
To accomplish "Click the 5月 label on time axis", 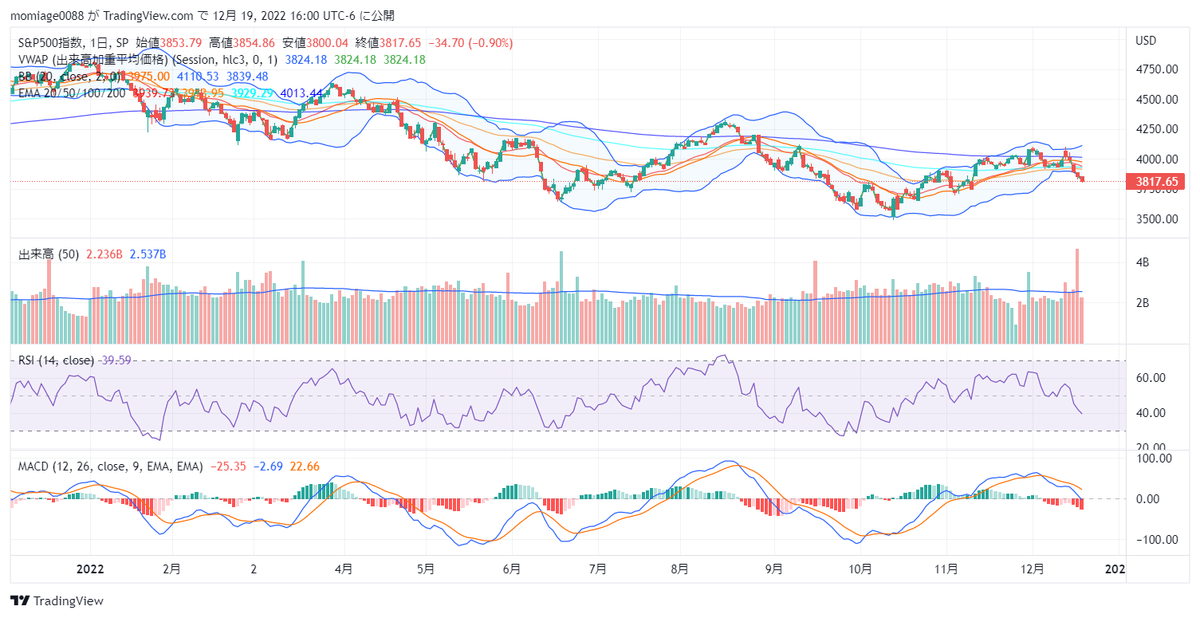I will [x=425, y=568].
